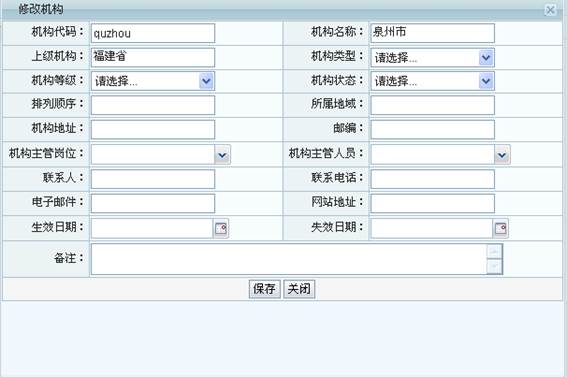Image resolution: width=567 pixels, height=377 pixels.
Task: Click inside the 备注 text area
Action: click(x=289, y=259)
